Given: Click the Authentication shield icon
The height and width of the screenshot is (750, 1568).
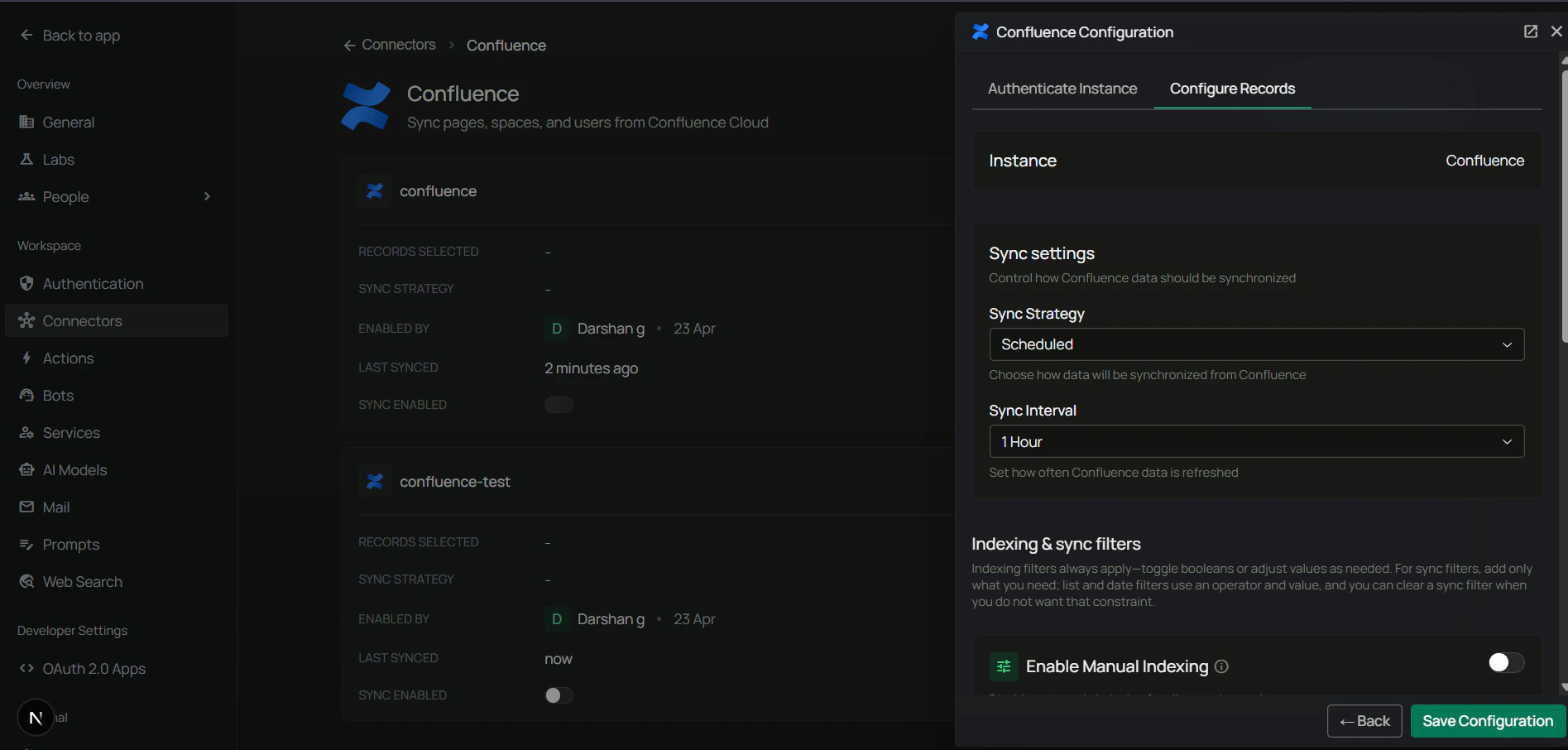Looking at the screenshot, I should [26, 283].
